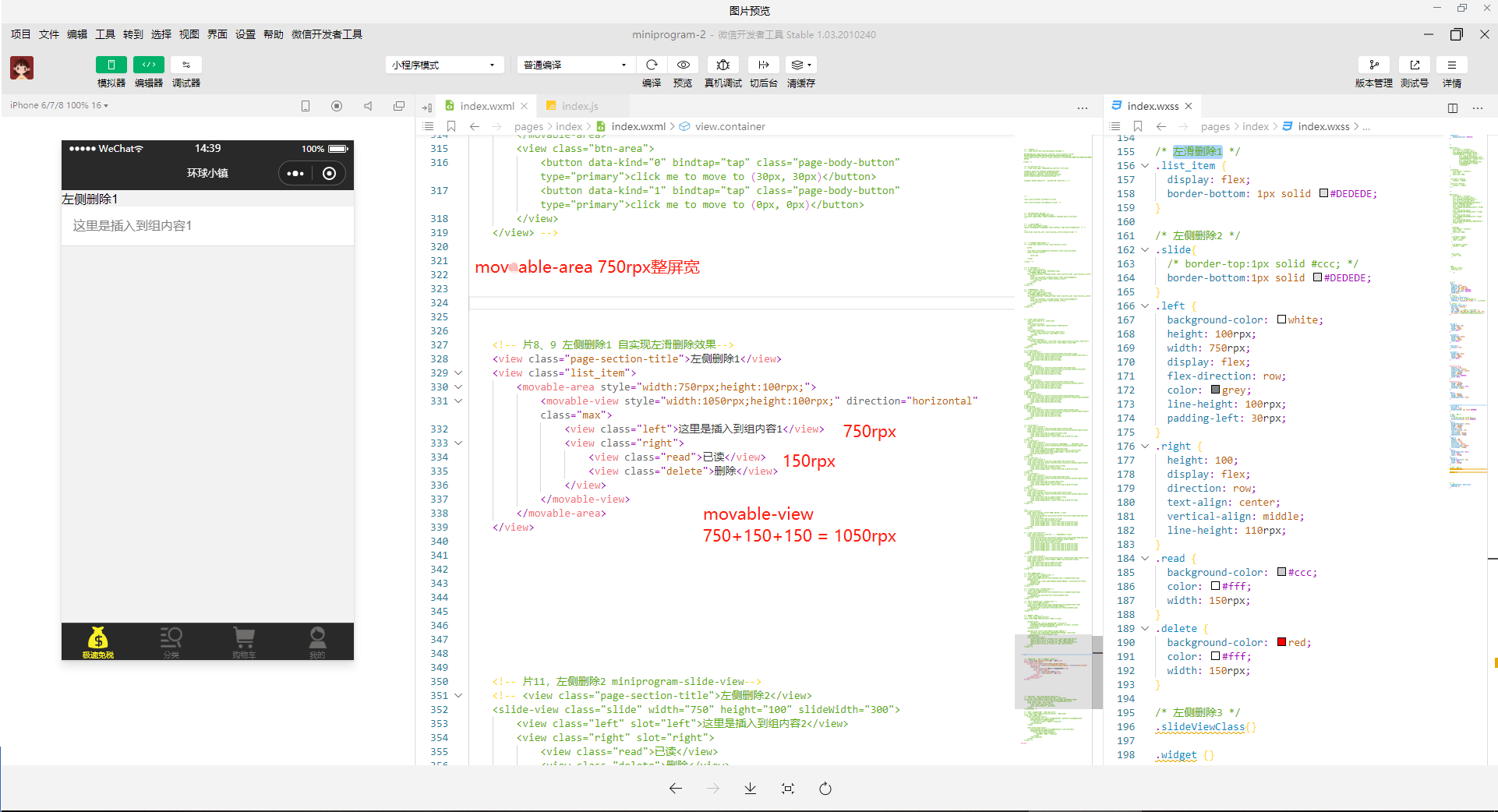Open the mini program mode dropdown
This screenshot has width=1498, height=812.
point(444,65)
